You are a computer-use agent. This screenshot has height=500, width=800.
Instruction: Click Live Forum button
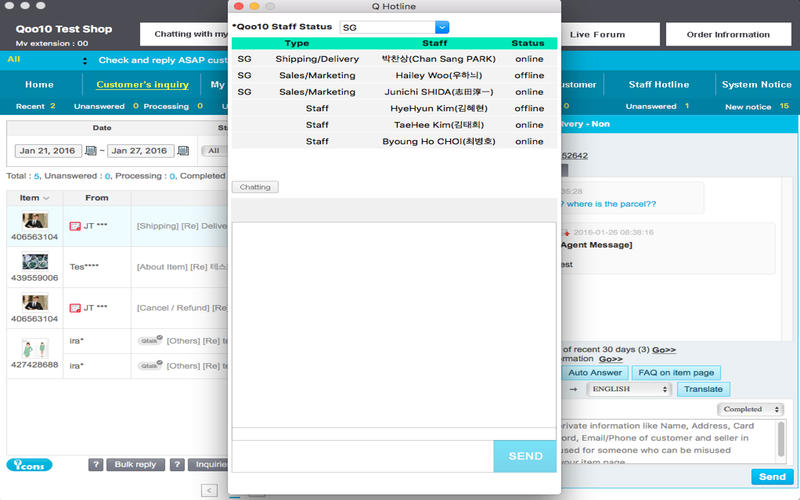pos(610,34)
